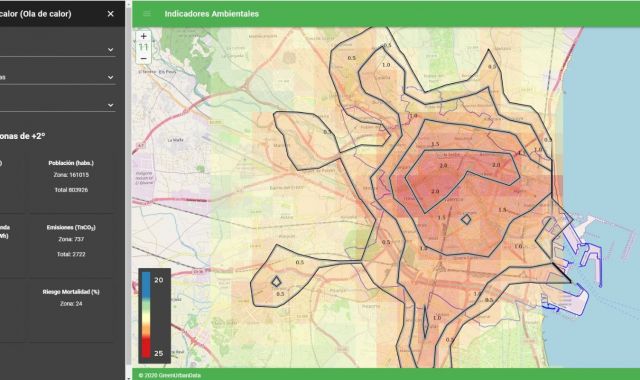Image resolution: width=640 pixels, height=380 pixels.
Task: Click the 'Total: 2722' emissions value
Action: (x=71, y=254)
